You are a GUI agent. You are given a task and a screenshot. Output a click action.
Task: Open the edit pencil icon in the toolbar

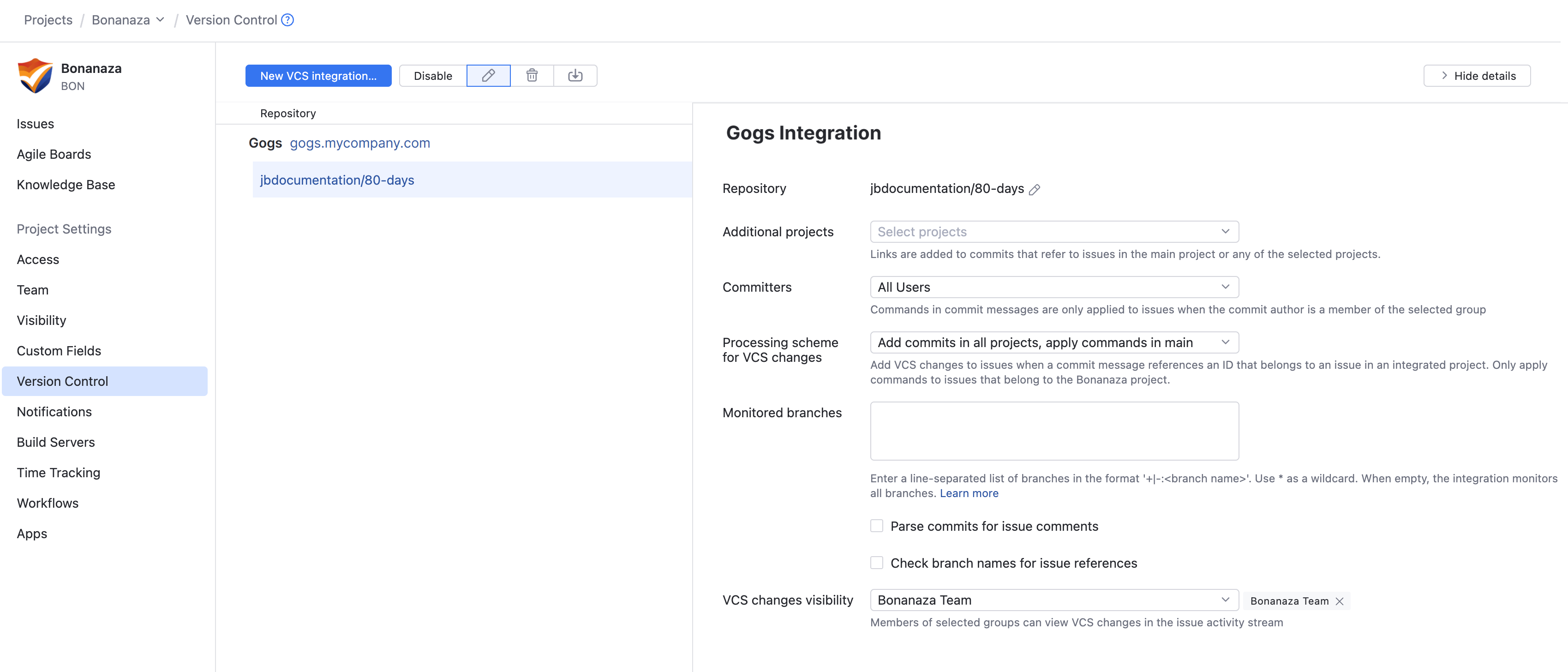click(x=488, y=76)
